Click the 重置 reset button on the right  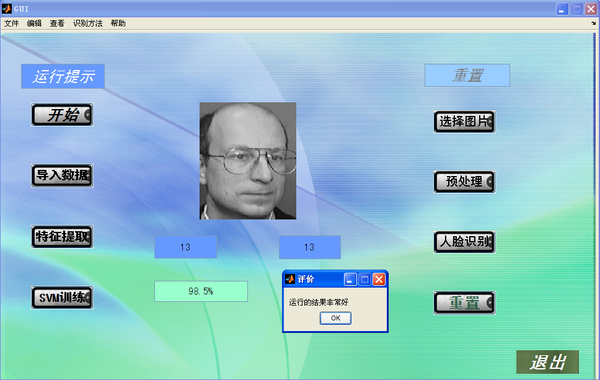pos(464,303)
